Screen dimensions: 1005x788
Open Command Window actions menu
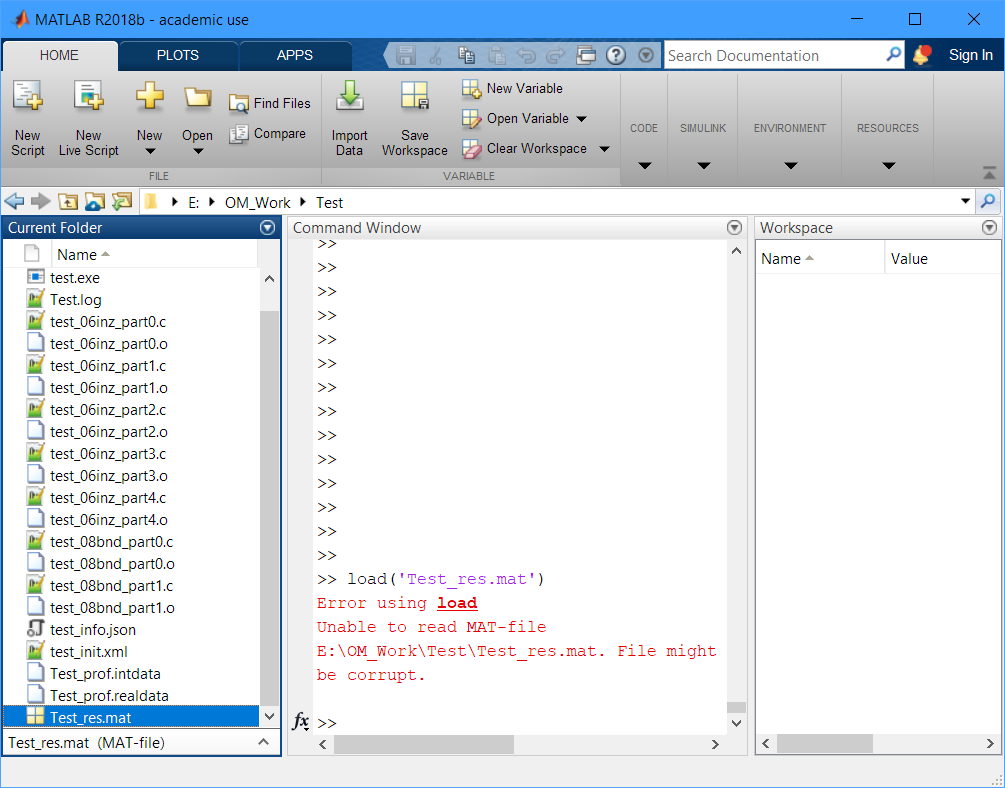pos(734,228)
